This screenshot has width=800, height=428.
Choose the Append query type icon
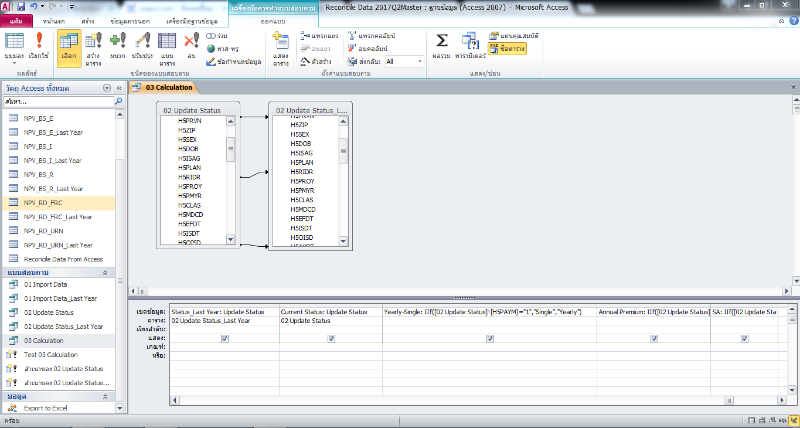pyautogui.click(x=119, y=46)
